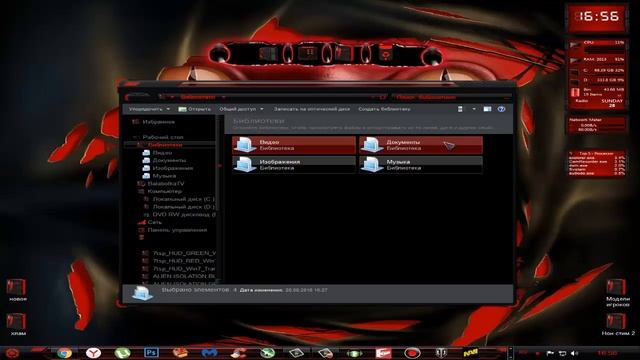Open red record button taskbar icon
This screenshot has height=360, width=640.
click(412, 353)
